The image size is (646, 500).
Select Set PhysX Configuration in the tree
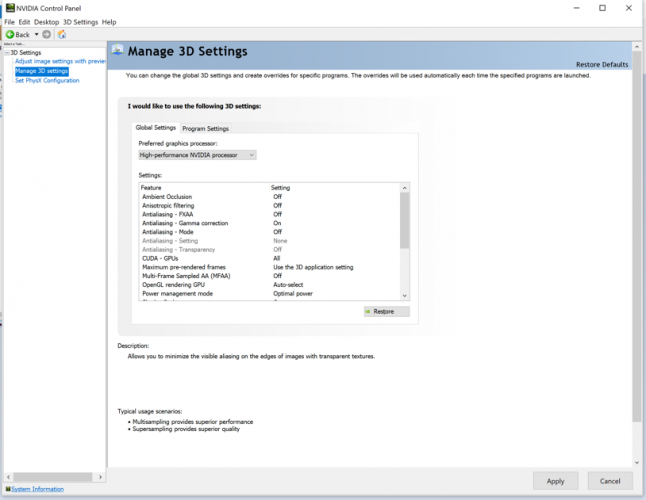(x=47, y=80)
